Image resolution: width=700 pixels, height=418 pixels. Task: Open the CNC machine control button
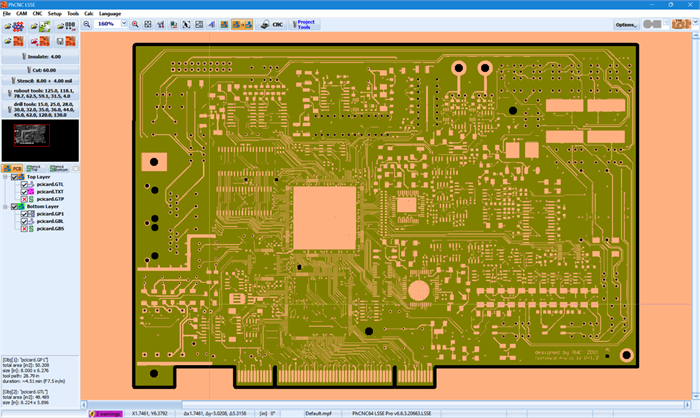[x=271, y=24]
